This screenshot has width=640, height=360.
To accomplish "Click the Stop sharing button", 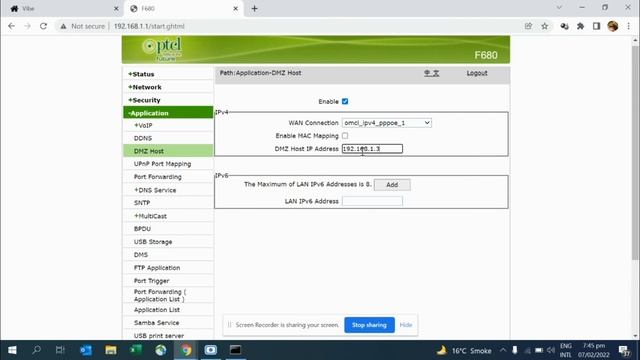I will (369, 325).
